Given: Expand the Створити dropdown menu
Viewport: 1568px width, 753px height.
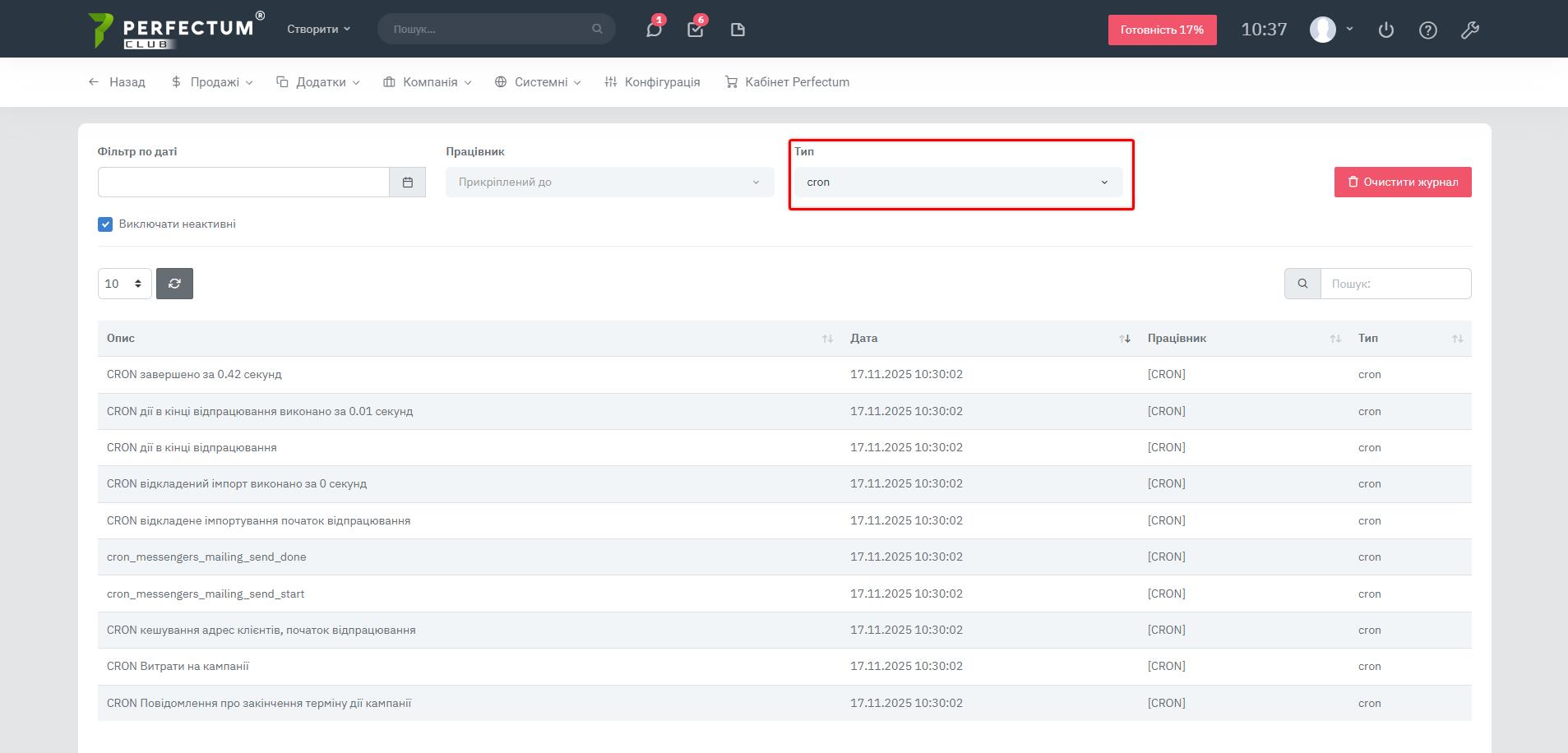Looking at the screenshot, I should 318,29.
